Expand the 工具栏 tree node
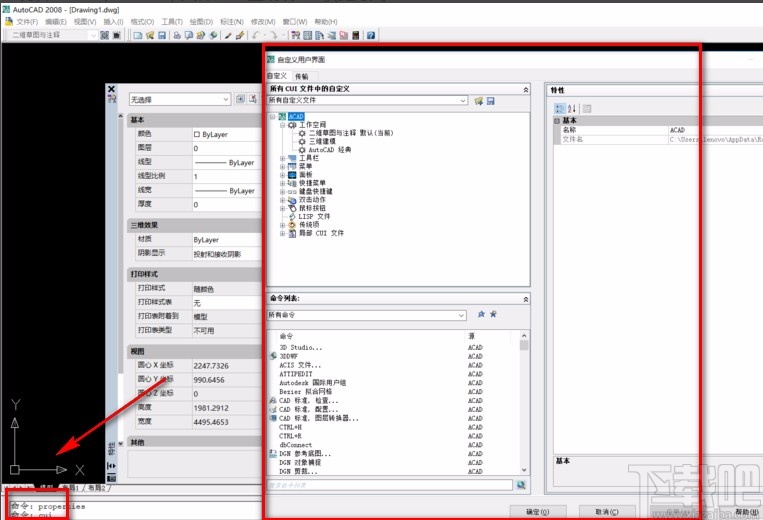763x520 pixels. (282, 158)
